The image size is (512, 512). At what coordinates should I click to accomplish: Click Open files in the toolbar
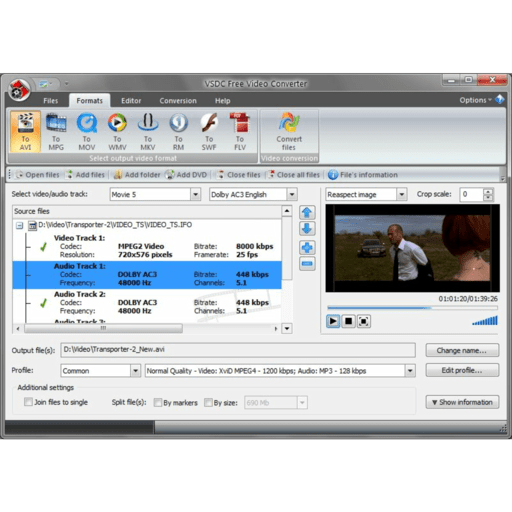click(38, 175)
